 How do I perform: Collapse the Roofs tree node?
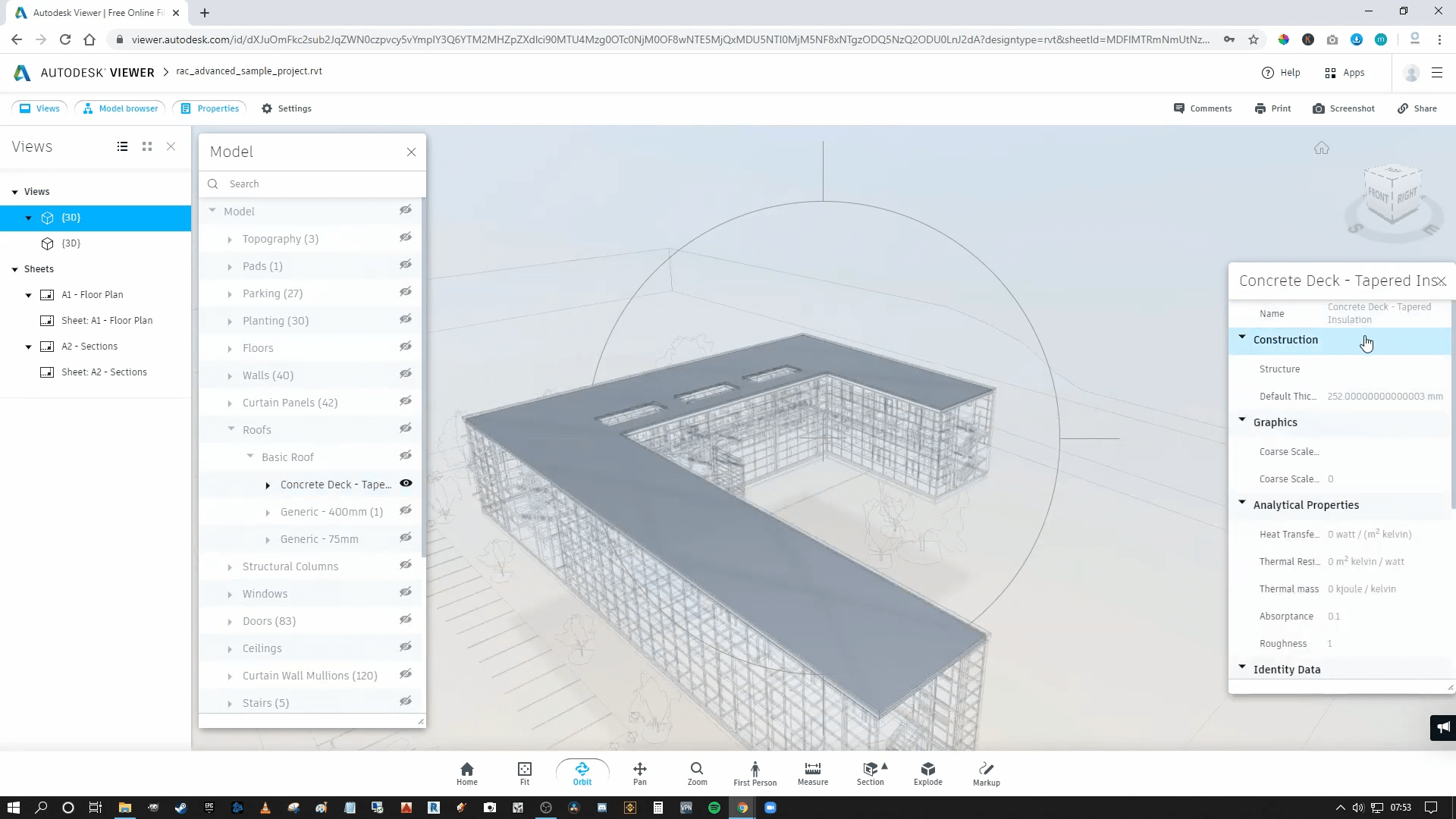click(x=231, y=429)
